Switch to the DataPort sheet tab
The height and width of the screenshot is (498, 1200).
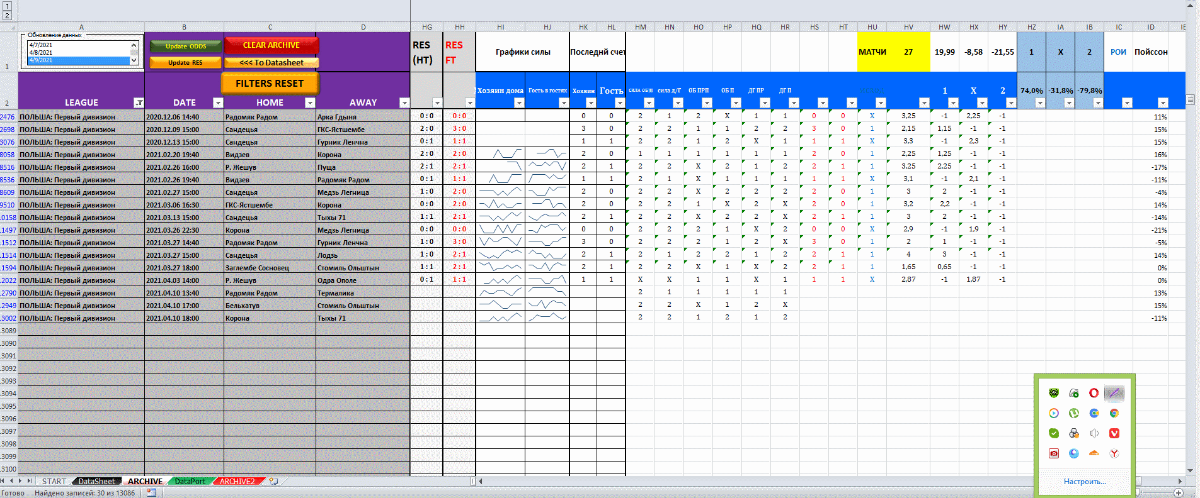(188, 481)
